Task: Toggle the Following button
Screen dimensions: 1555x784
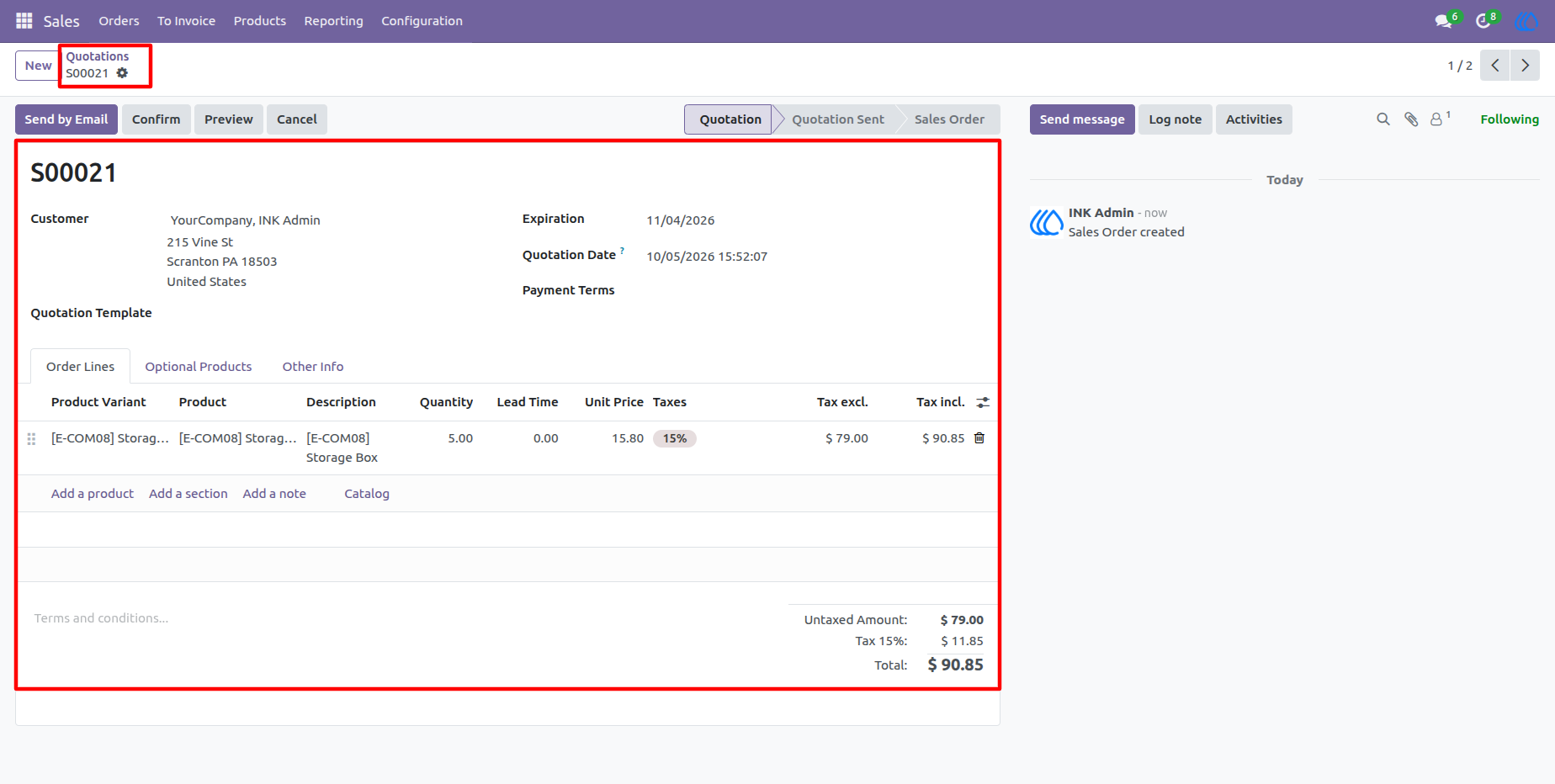Action: (x=1510, y=119)
